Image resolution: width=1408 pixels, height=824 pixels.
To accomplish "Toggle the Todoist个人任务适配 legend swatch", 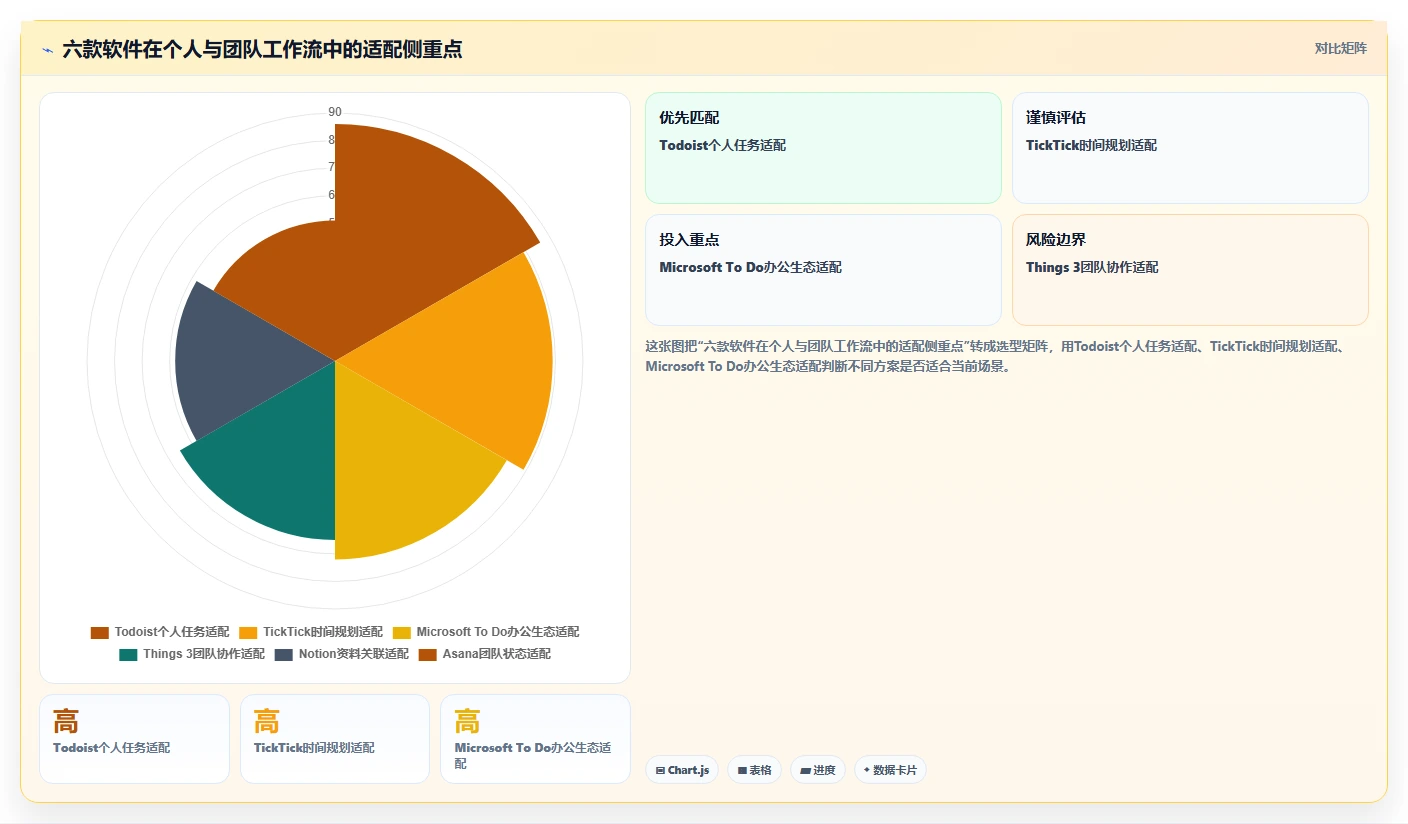I will click(x=100, y=632).
